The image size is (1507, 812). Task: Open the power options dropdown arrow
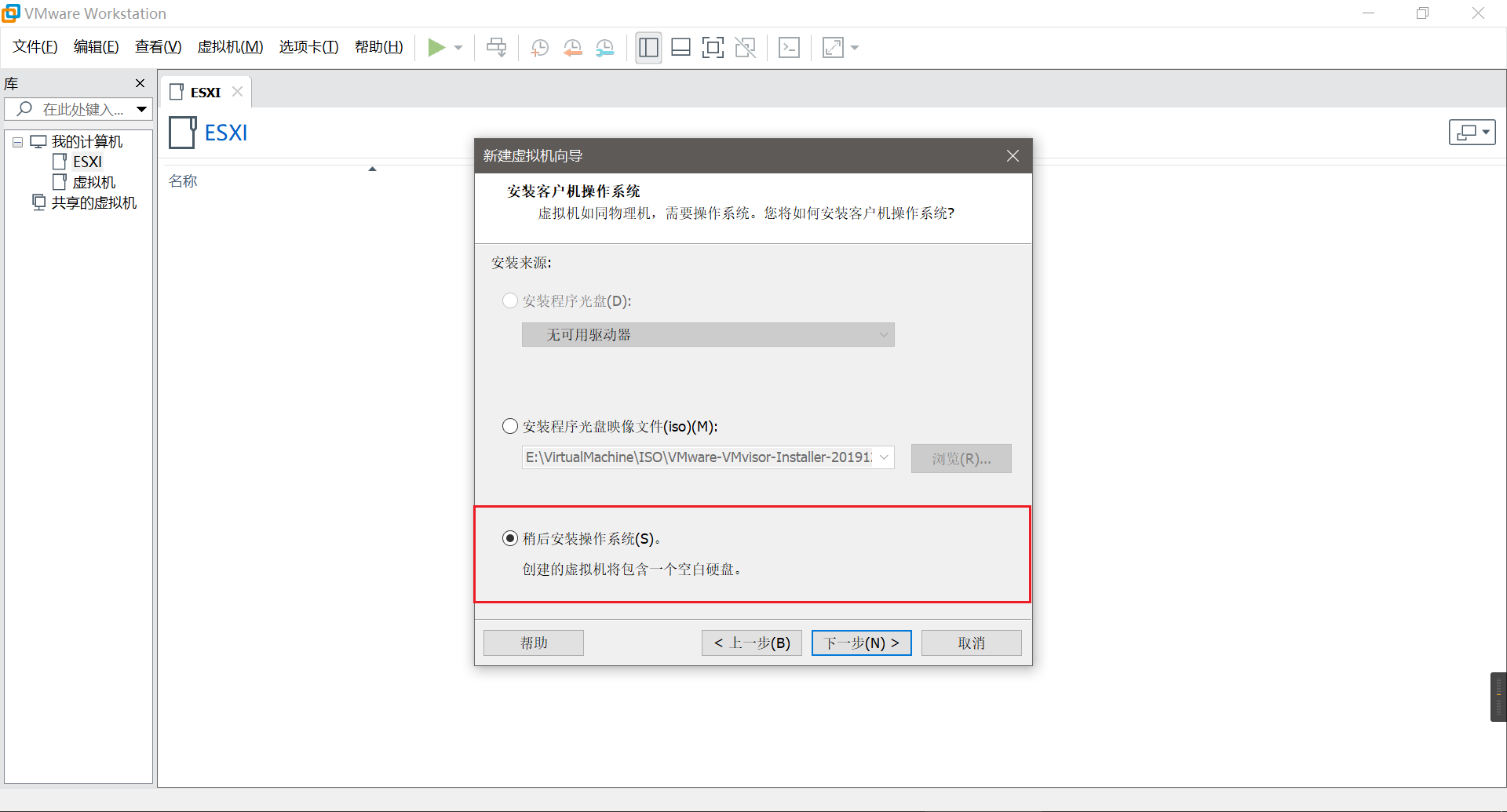pos(458,48)
